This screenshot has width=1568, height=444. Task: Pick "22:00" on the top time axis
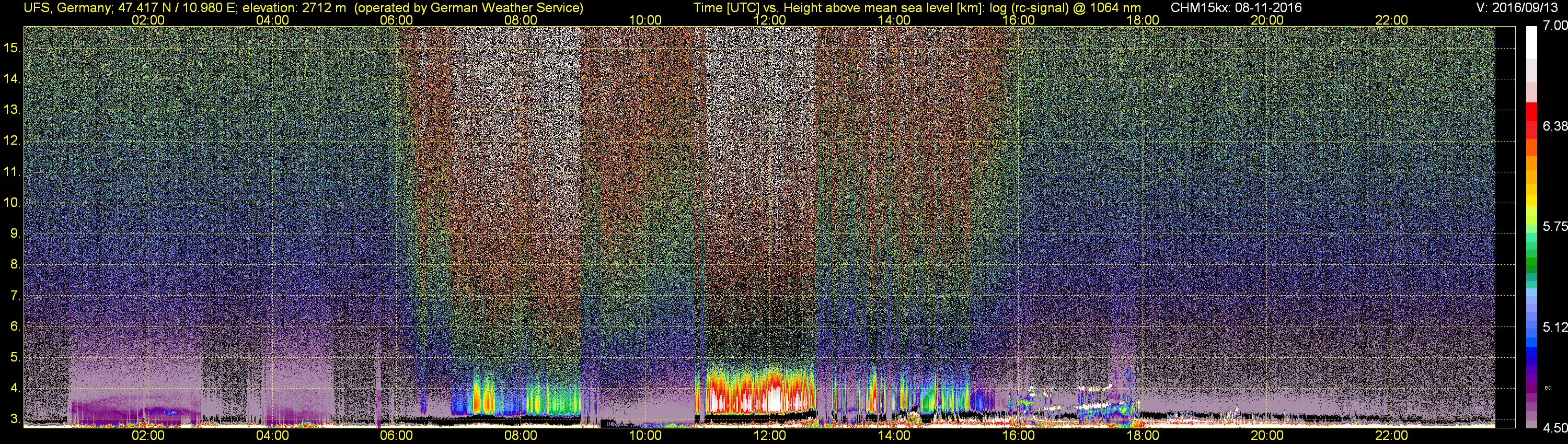point(1391,19)
